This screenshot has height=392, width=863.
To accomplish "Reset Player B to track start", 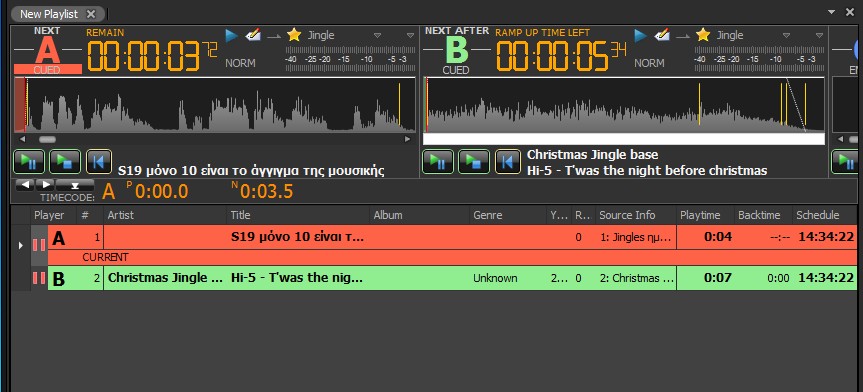I will [507, 162].
